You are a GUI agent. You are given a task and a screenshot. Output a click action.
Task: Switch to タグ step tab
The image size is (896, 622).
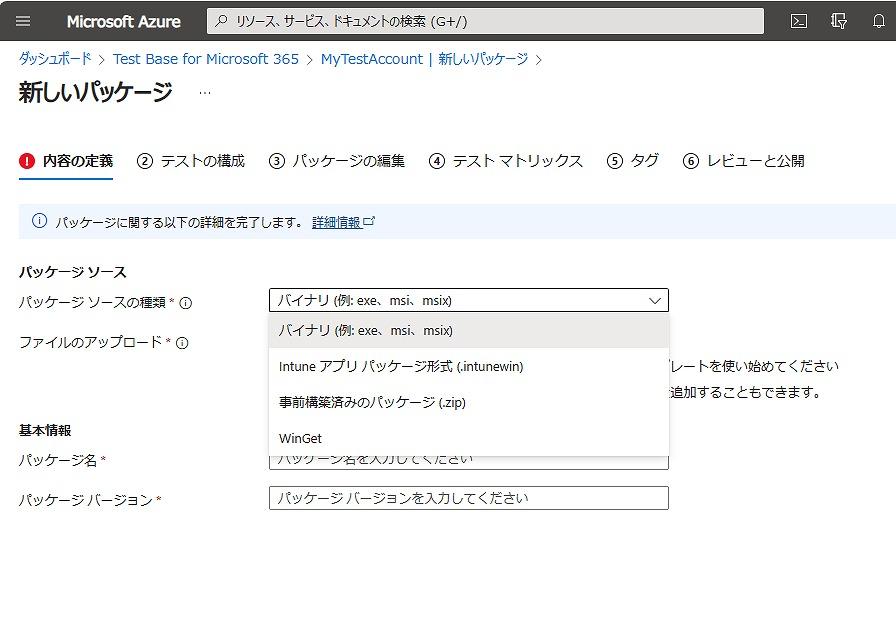pyautogui.click(x=633, y=161)
